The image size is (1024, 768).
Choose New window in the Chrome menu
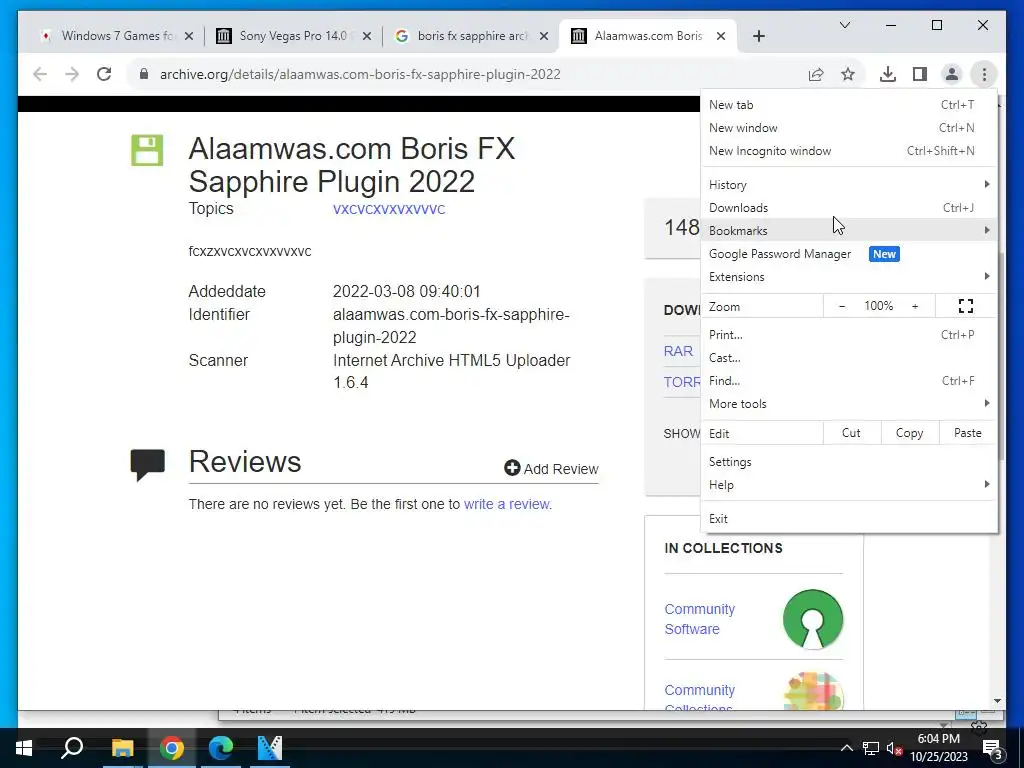click(x=849, y=127)
